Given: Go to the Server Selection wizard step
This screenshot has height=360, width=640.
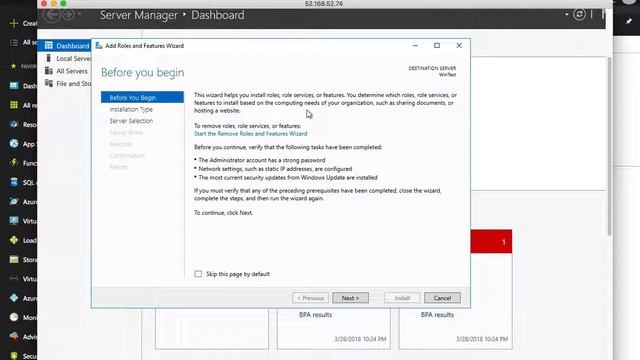Looking at the screenshot, I should click(x=131, y=121).
